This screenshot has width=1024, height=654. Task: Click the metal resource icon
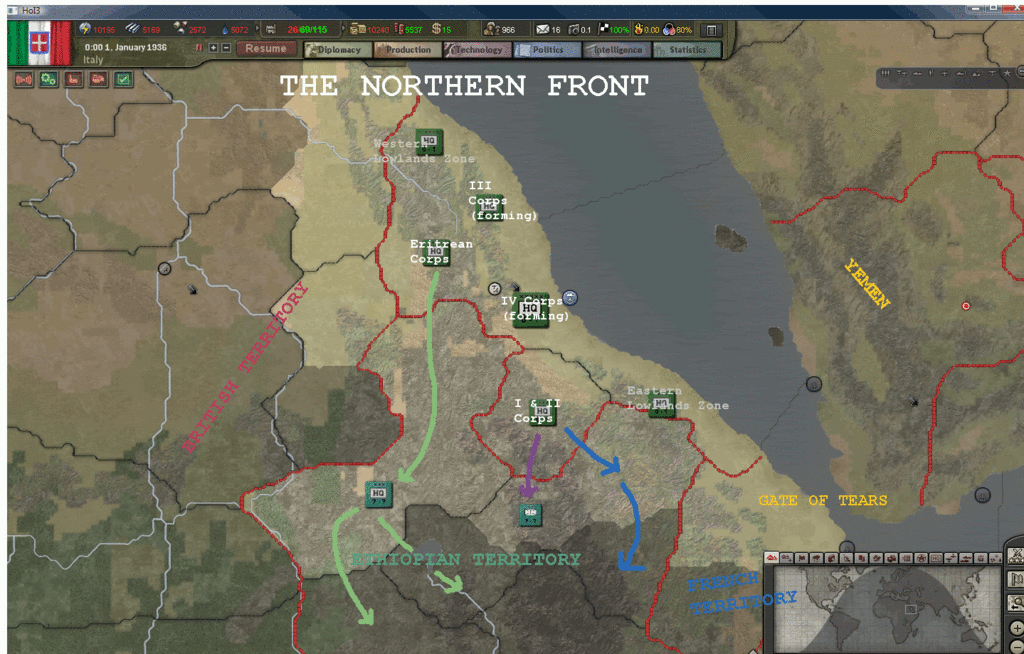point(133,28)
